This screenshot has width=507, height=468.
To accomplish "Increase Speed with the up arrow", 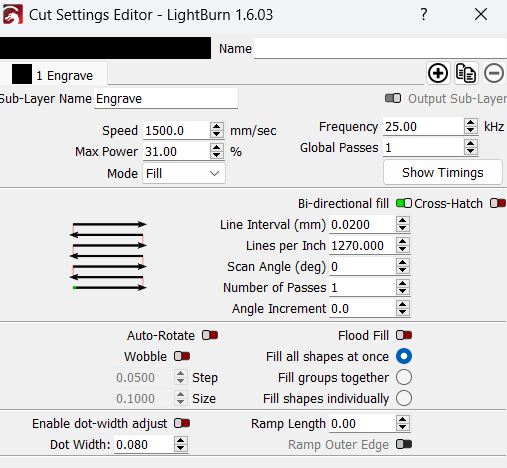I will tap(217, 127).
